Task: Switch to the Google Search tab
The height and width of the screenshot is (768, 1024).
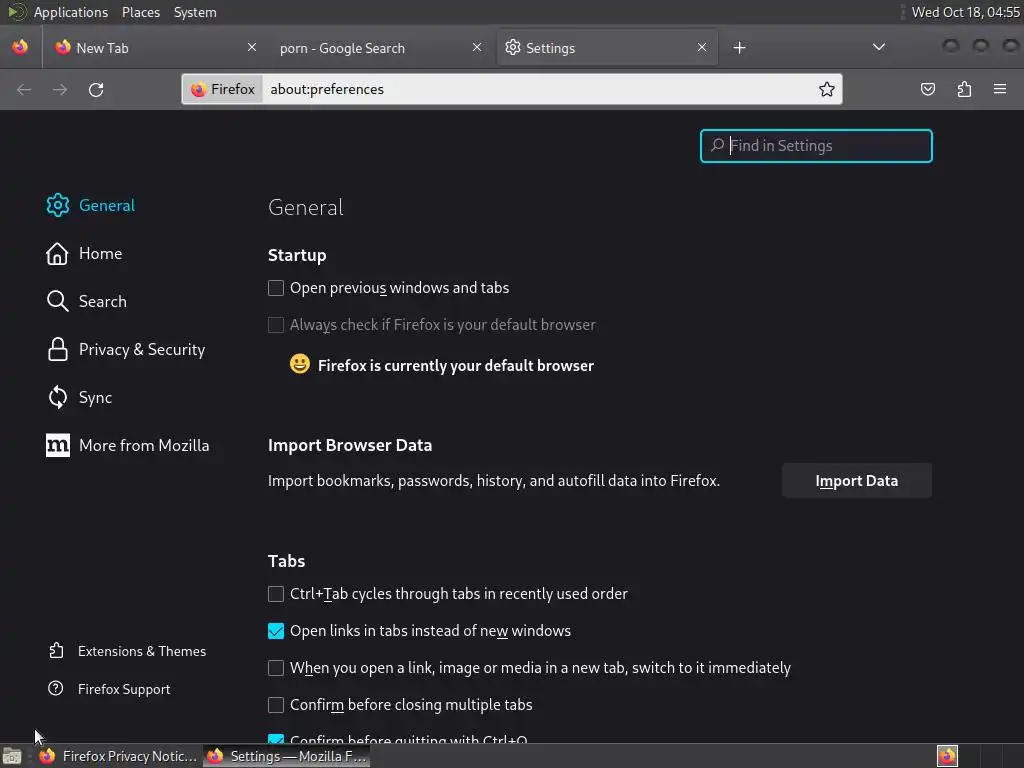Action: tap(342, 48)
